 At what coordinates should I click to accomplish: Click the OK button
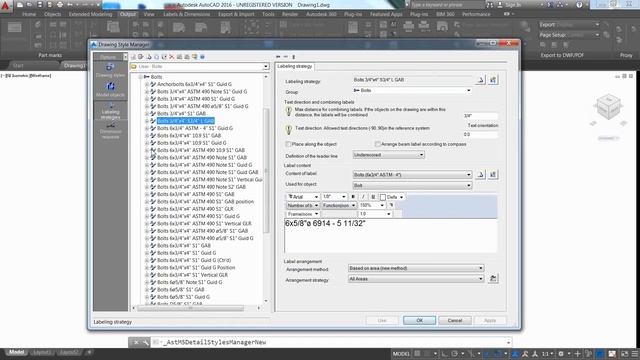click(419, 320)
